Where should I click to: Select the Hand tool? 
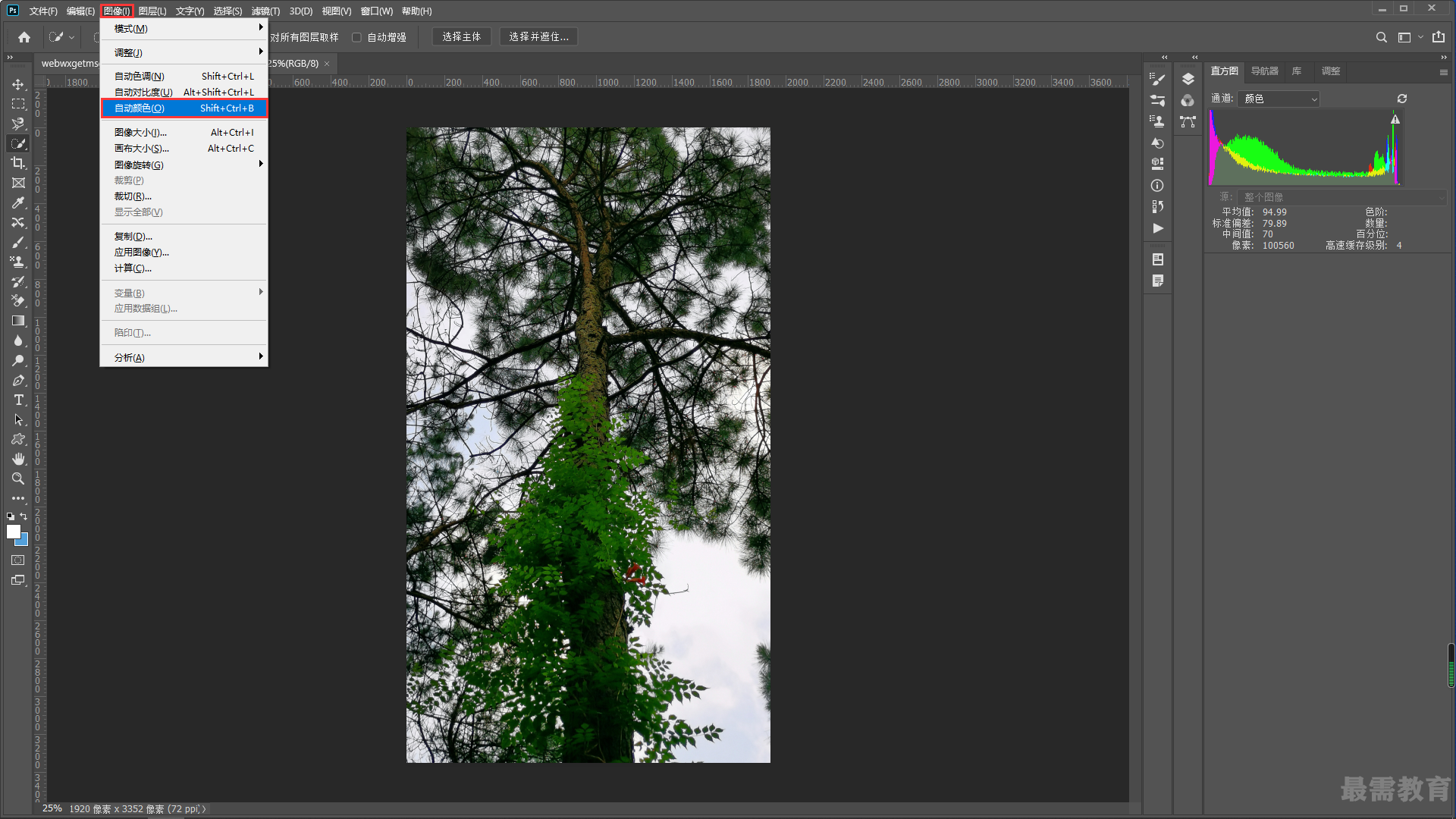[x=18, y=459]
